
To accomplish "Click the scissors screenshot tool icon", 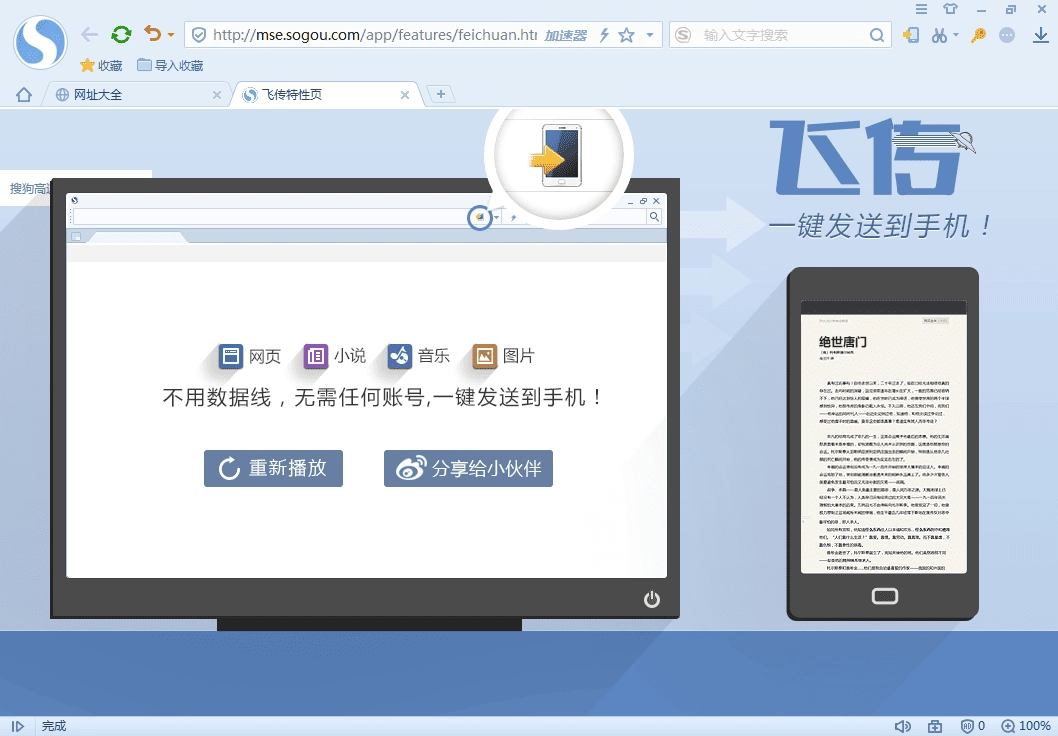I will tap(939, 35).
